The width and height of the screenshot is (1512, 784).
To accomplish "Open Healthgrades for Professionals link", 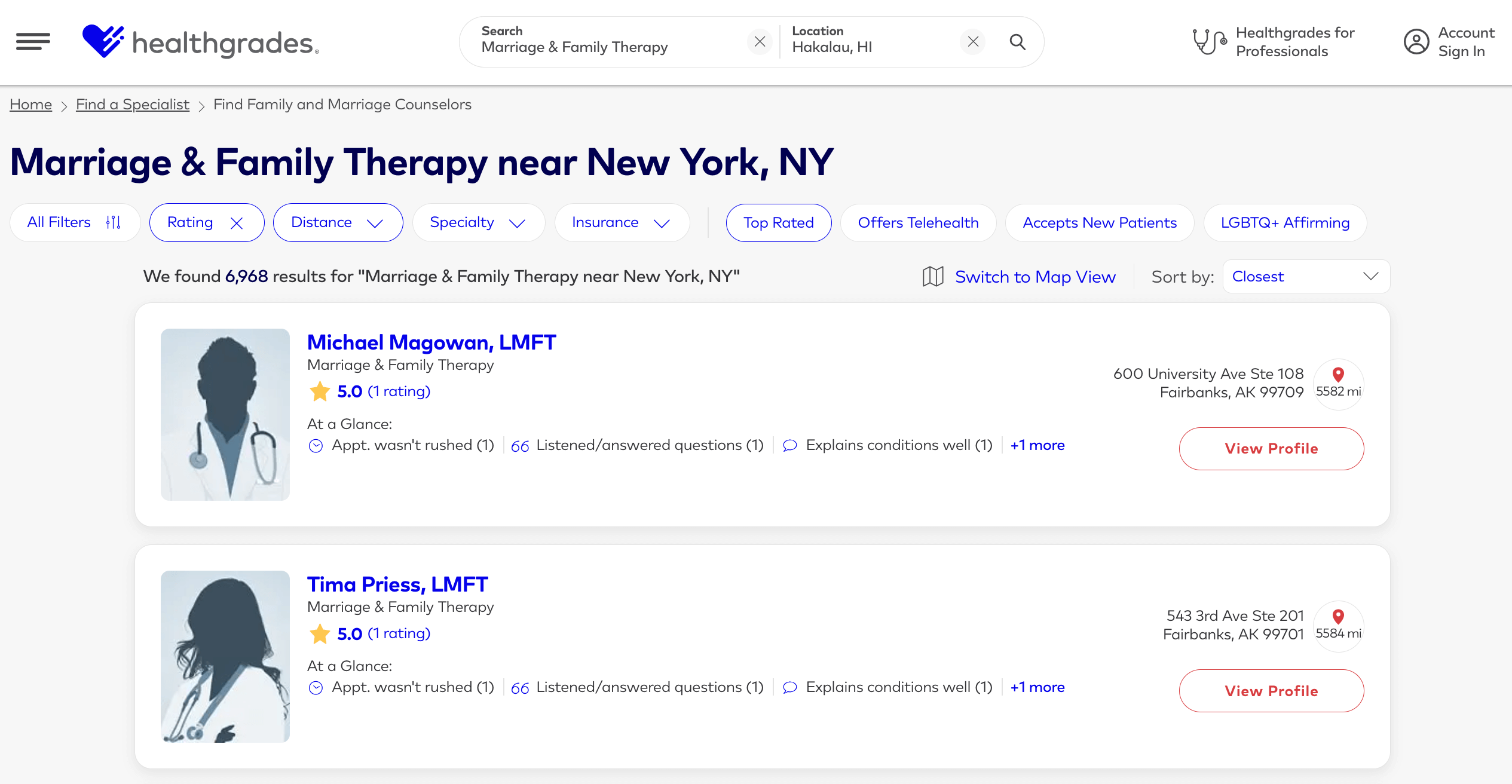I will (1295, 42).
